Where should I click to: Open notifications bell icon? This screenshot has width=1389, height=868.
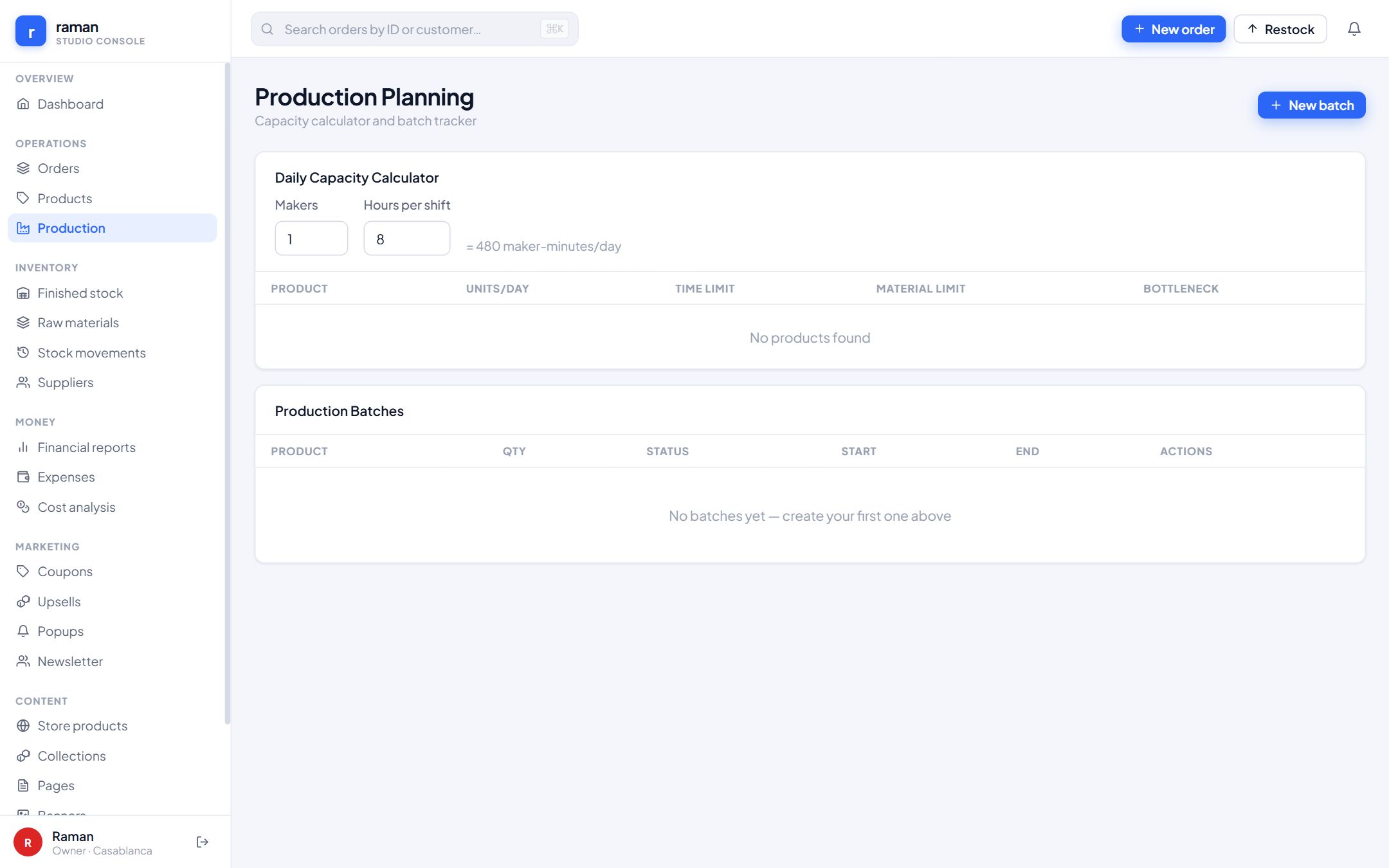coord(1354,29)
